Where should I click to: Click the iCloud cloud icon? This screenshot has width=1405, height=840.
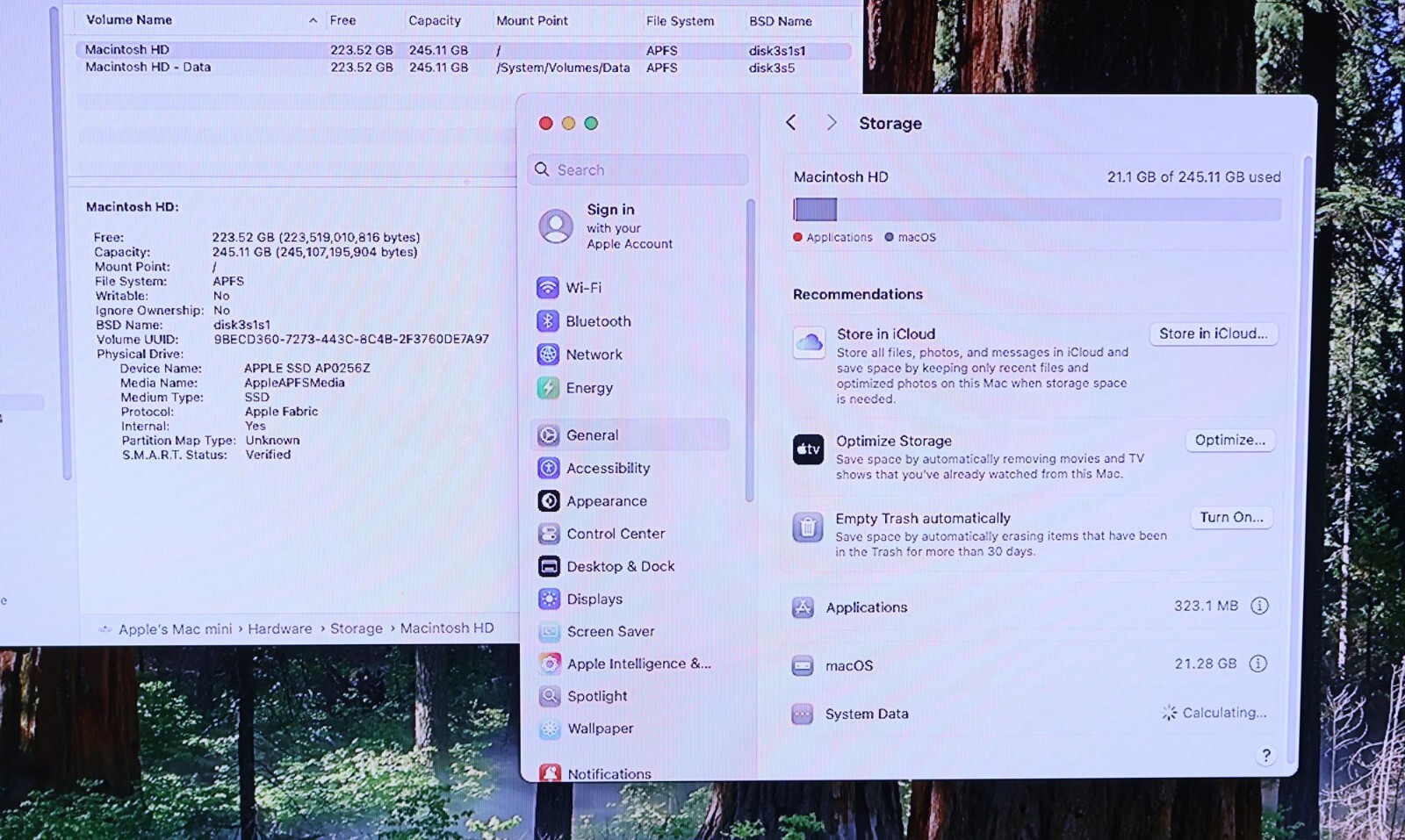coord(809,342)
